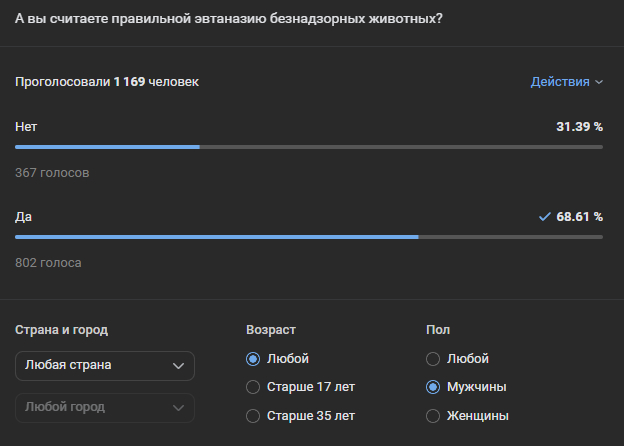
Task: Choose the Женщины gender filter
Action: 433,416
